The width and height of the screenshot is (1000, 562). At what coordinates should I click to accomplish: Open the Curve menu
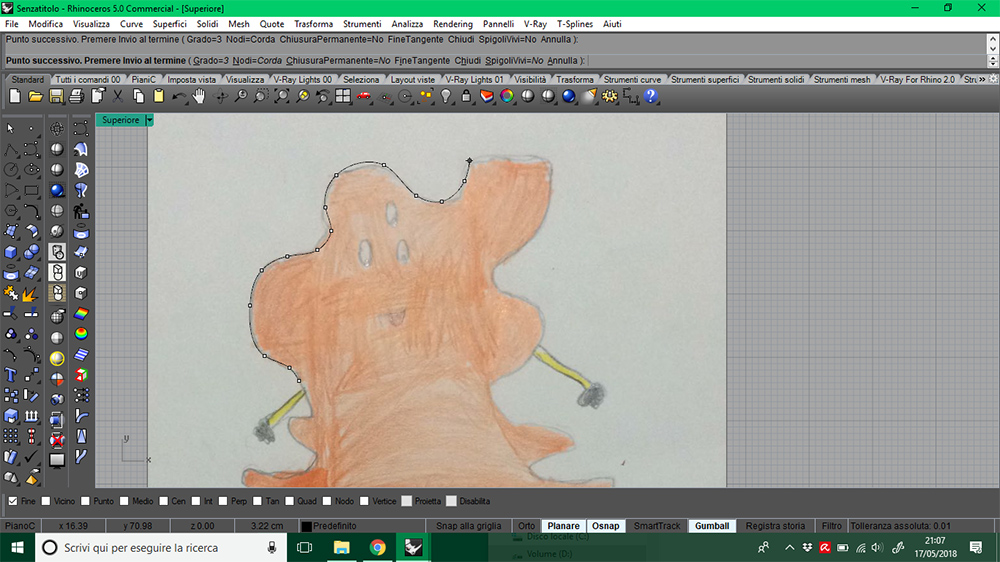[x=131, y=24]
